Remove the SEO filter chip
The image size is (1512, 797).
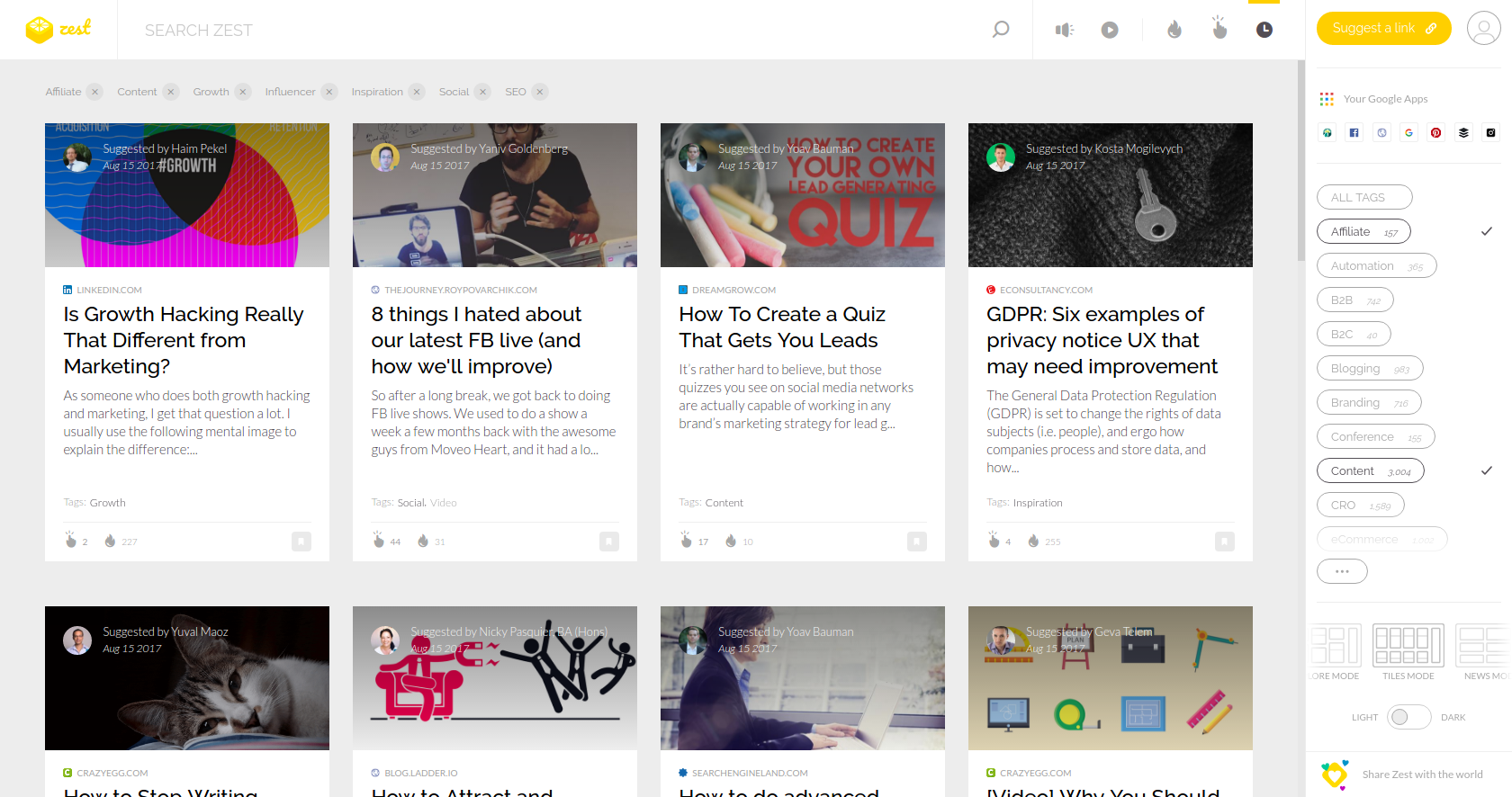pos(540,92)
